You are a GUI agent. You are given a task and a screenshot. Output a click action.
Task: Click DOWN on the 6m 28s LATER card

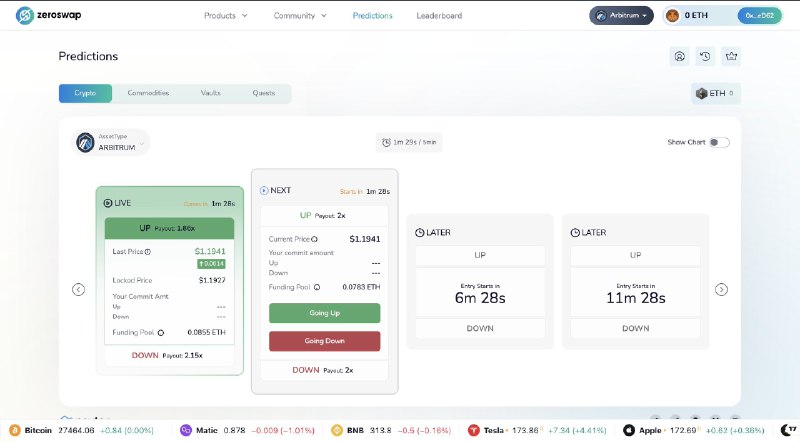[480, 329]
